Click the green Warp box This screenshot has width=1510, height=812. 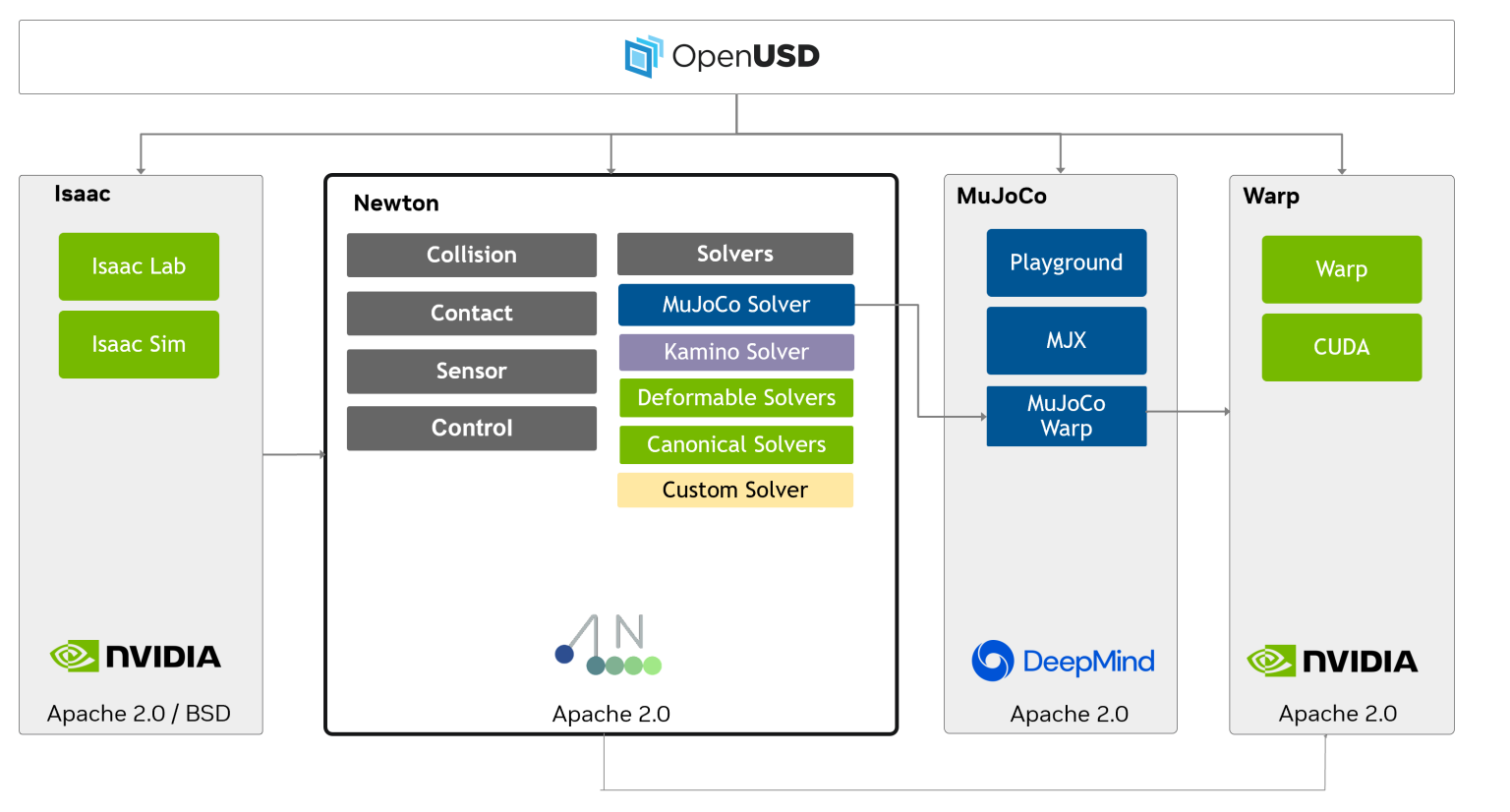coord(1342,269)
